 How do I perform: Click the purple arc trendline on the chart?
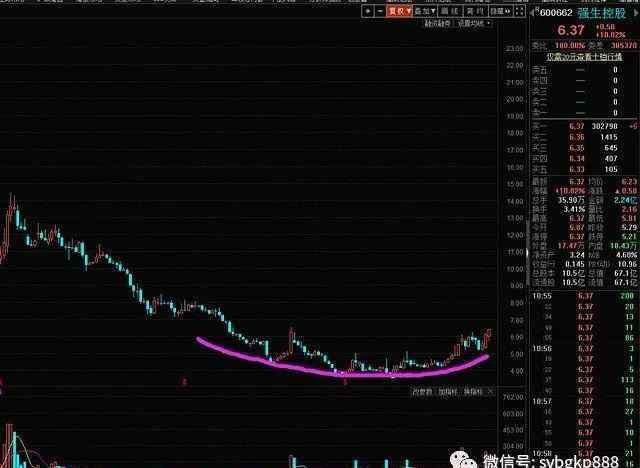[340, 374]
